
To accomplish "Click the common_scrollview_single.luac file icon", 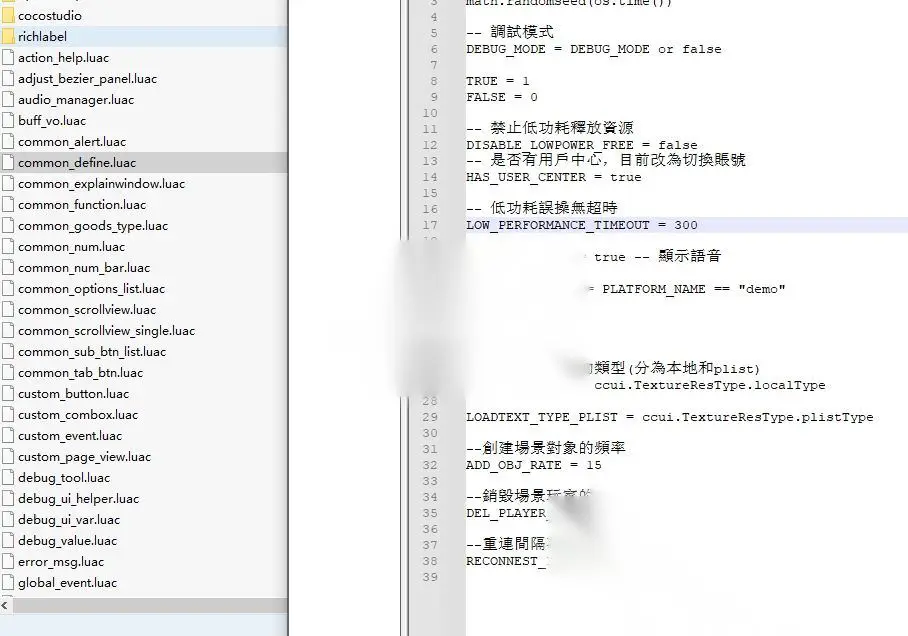I will point(8,331).
